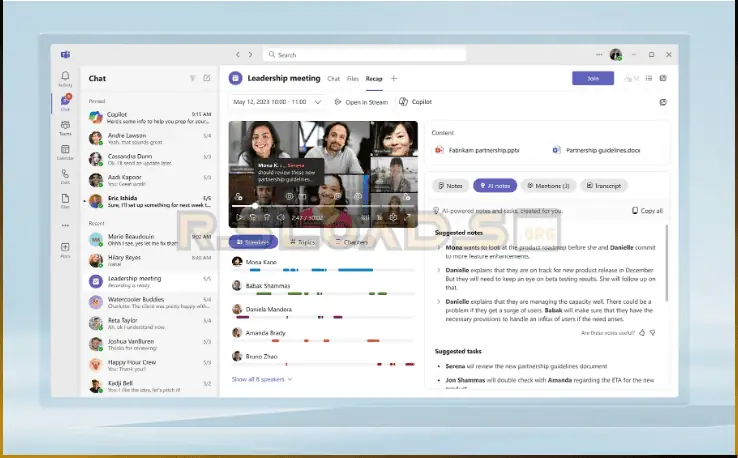Give thumbs down to the notes
738x458 pixels.
653,333
